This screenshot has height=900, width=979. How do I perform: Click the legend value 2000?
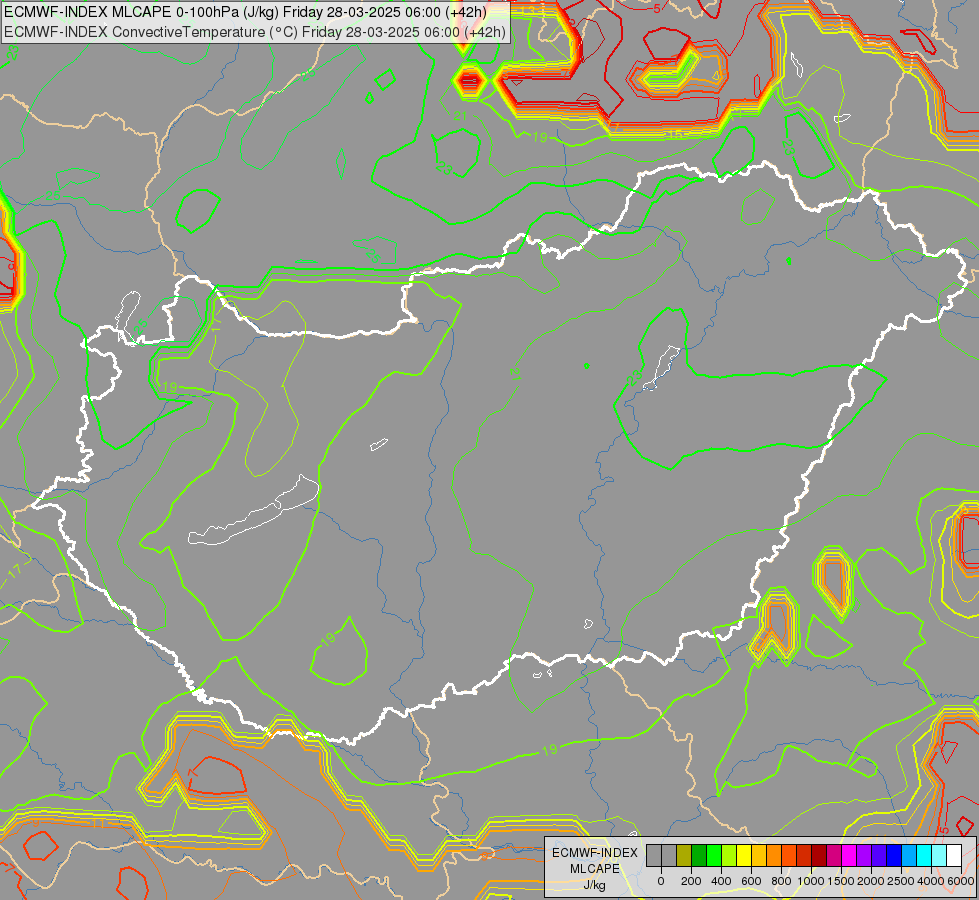click(x=871, y=881)
